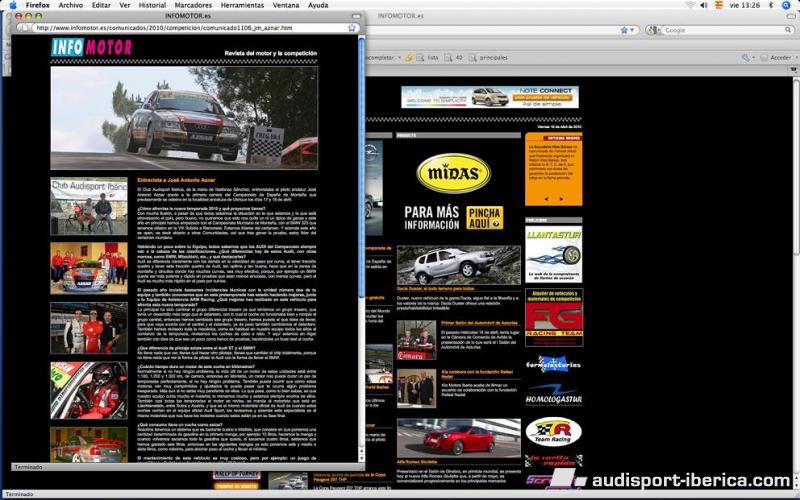Click previous arrow in the orange news box
The width and height of the screenshot is (800, 500).
546,199
